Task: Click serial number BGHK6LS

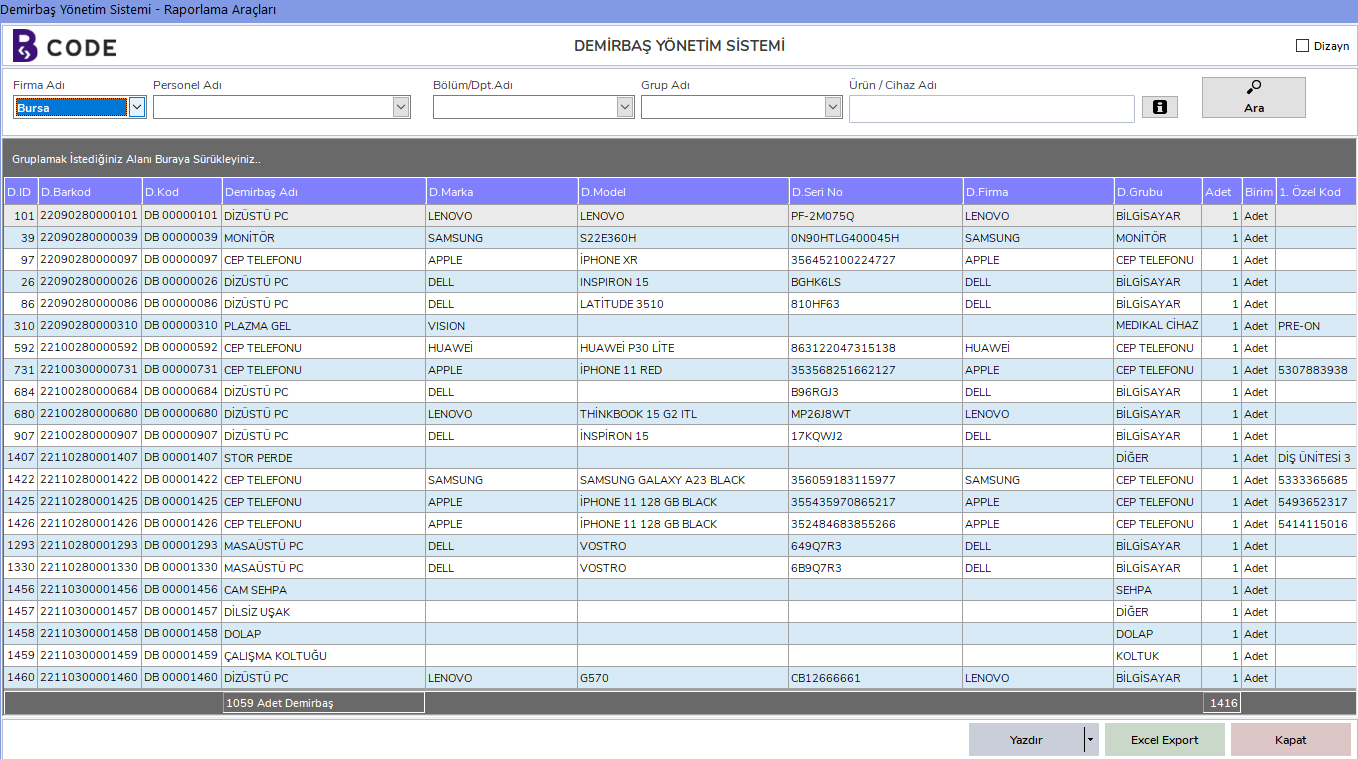Action: coord(876,282)
